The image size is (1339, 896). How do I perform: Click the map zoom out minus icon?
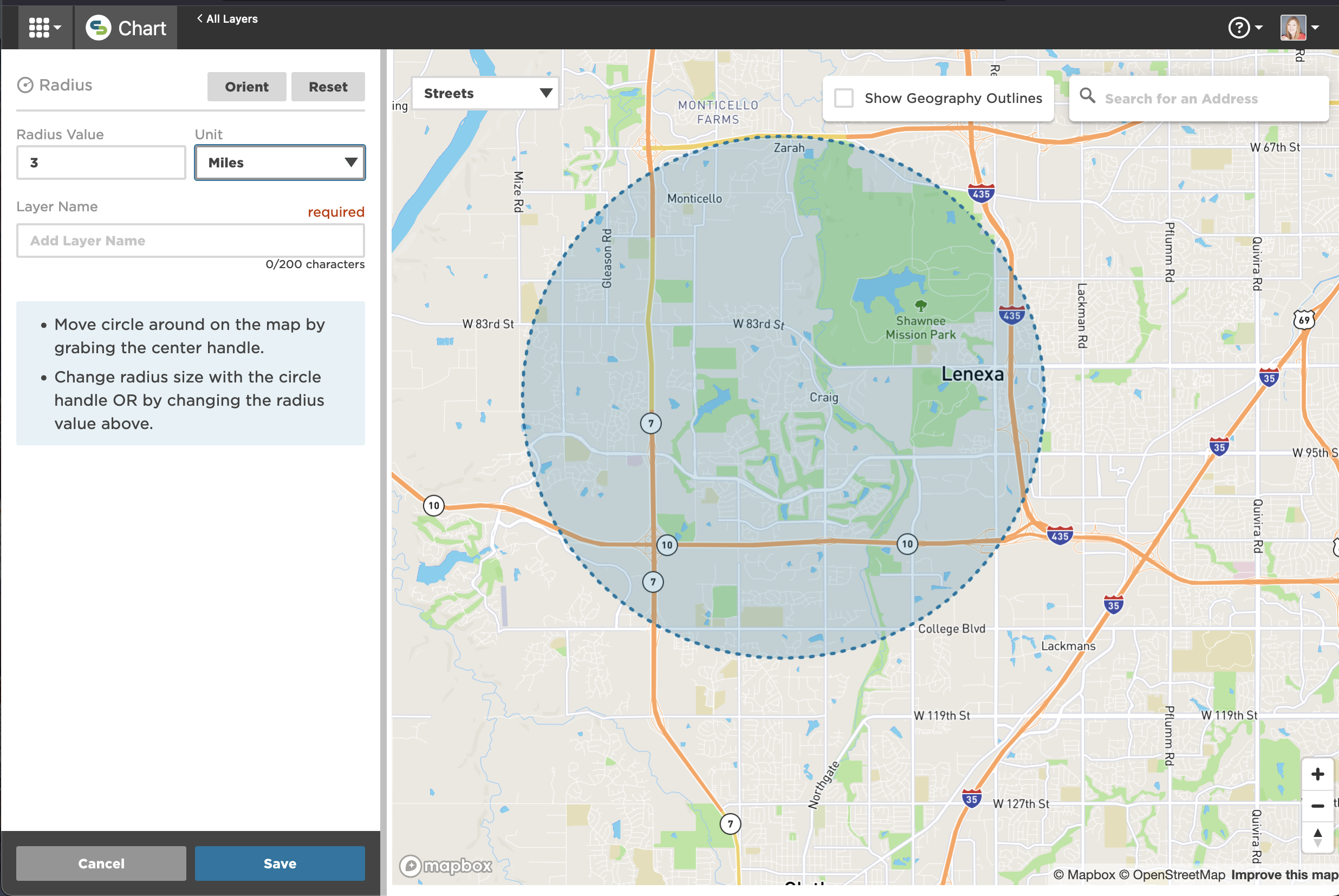coord(1317,806)
